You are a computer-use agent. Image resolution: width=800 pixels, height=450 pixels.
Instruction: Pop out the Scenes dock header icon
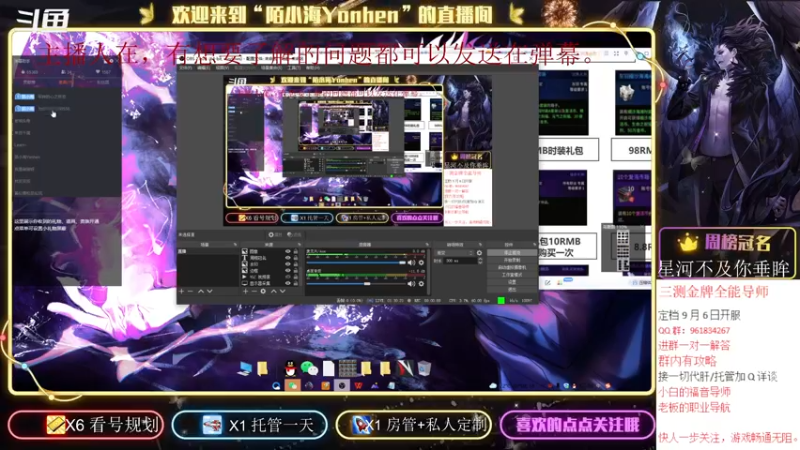[235, 245]
